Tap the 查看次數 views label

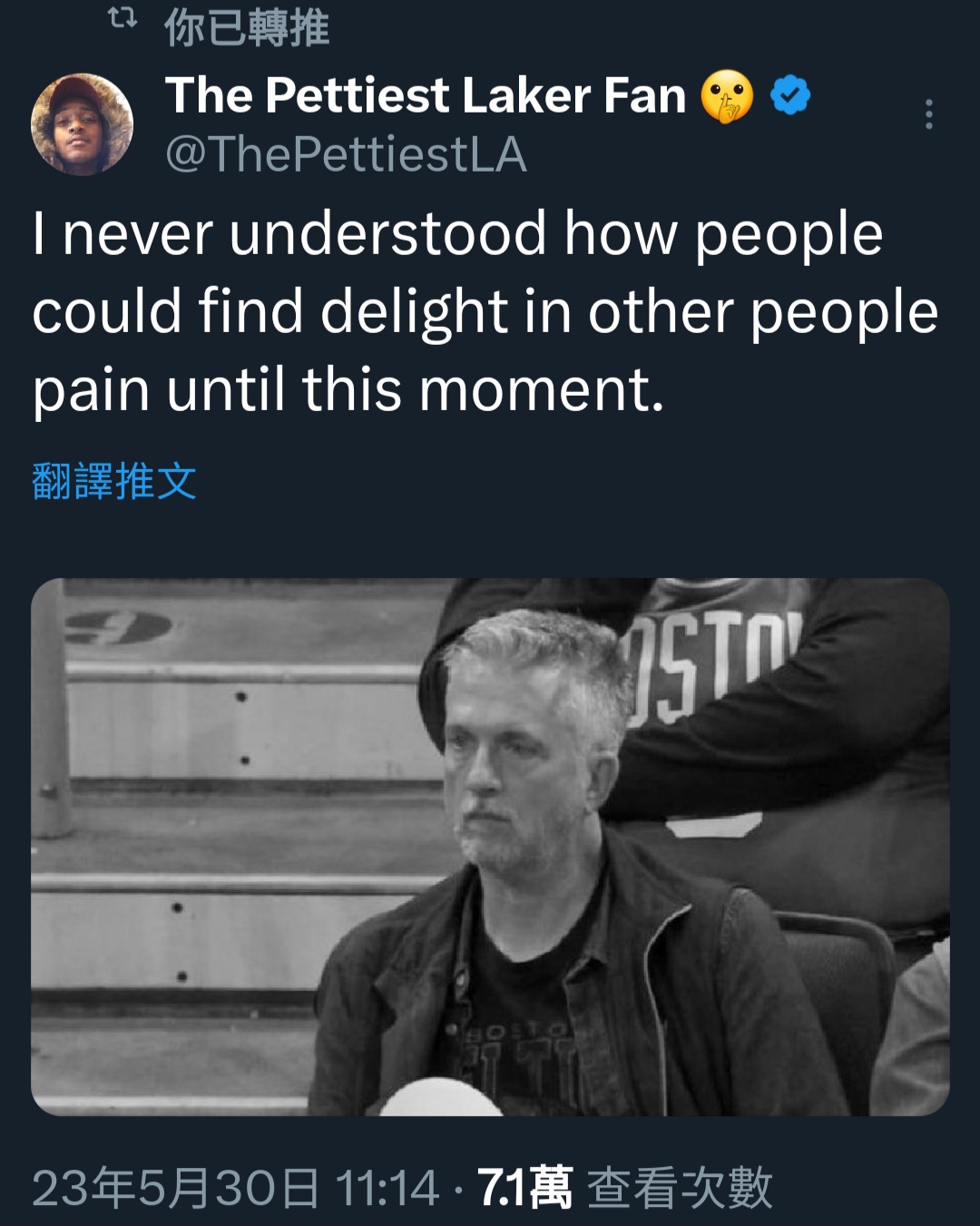coord(681,1188)
